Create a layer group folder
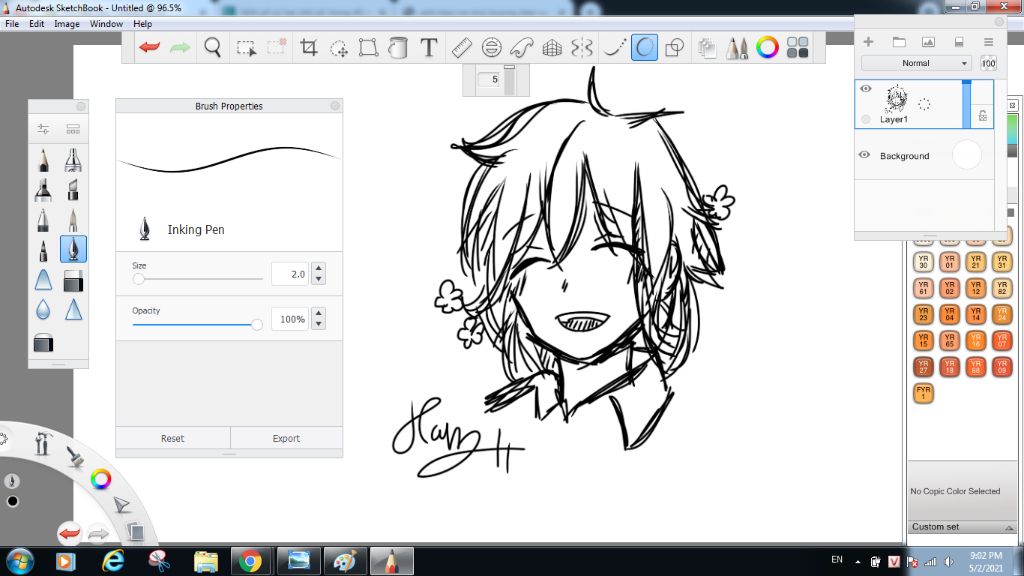Screen dimensions: 1024x576 tap(899, 42)
